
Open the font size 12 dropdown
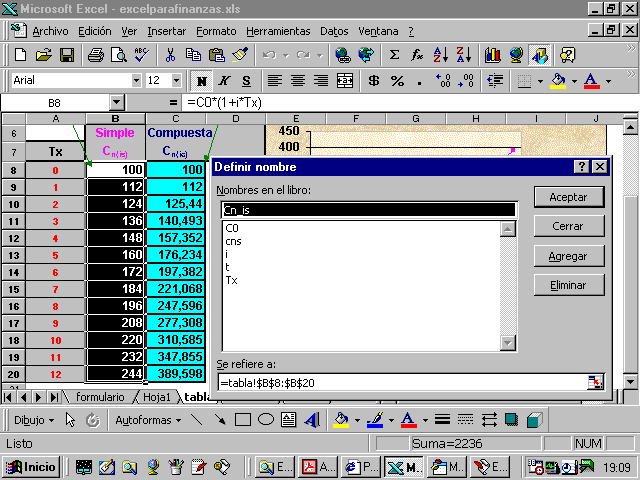coord(176,80)
